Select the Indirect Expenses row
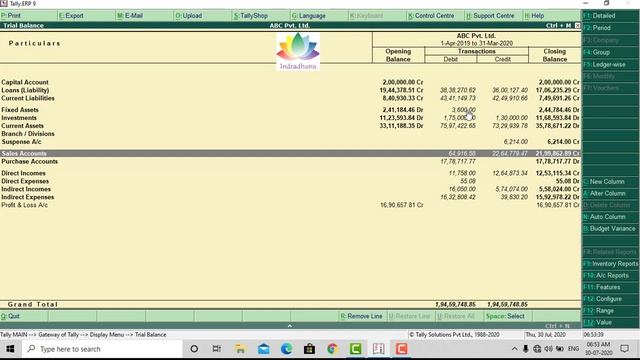Screen dimensions: 640x360 290,197
